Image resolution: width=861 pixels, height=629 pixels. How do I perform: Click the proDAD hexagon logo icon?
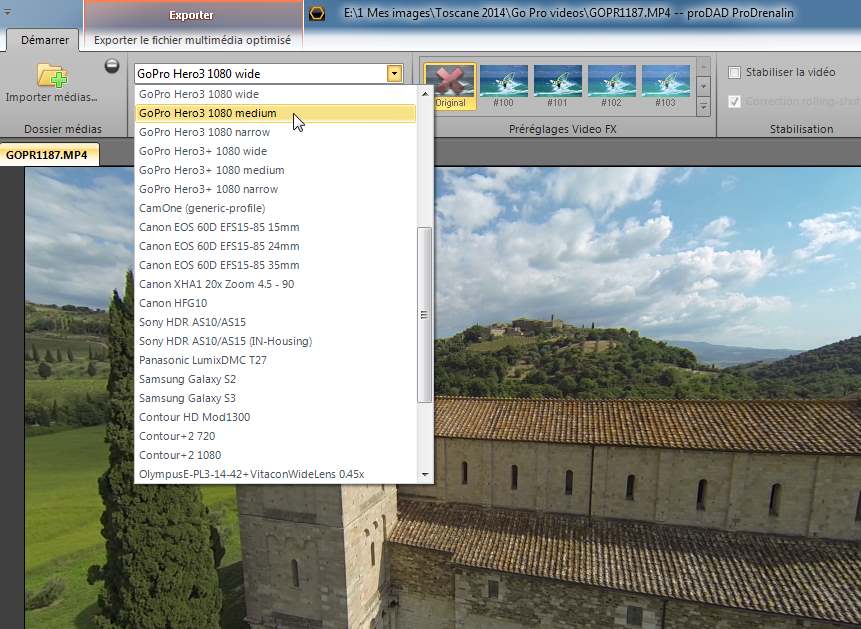(x=317, y=14)
